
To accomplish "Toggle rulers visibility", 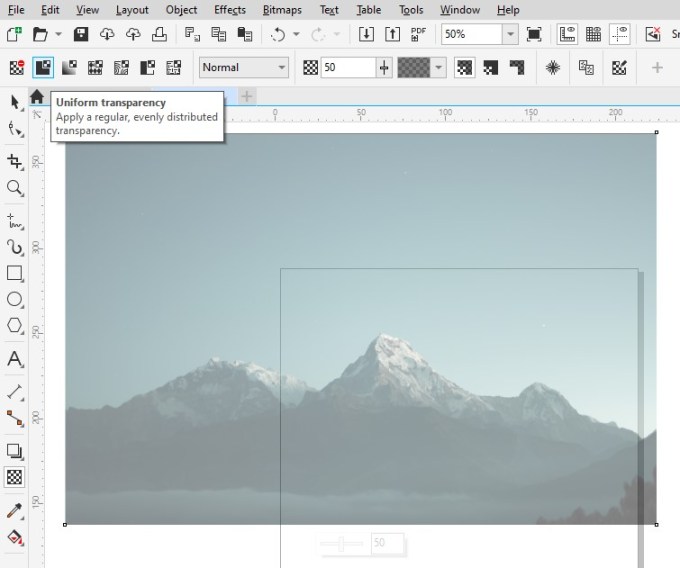I will click(567, 34).
